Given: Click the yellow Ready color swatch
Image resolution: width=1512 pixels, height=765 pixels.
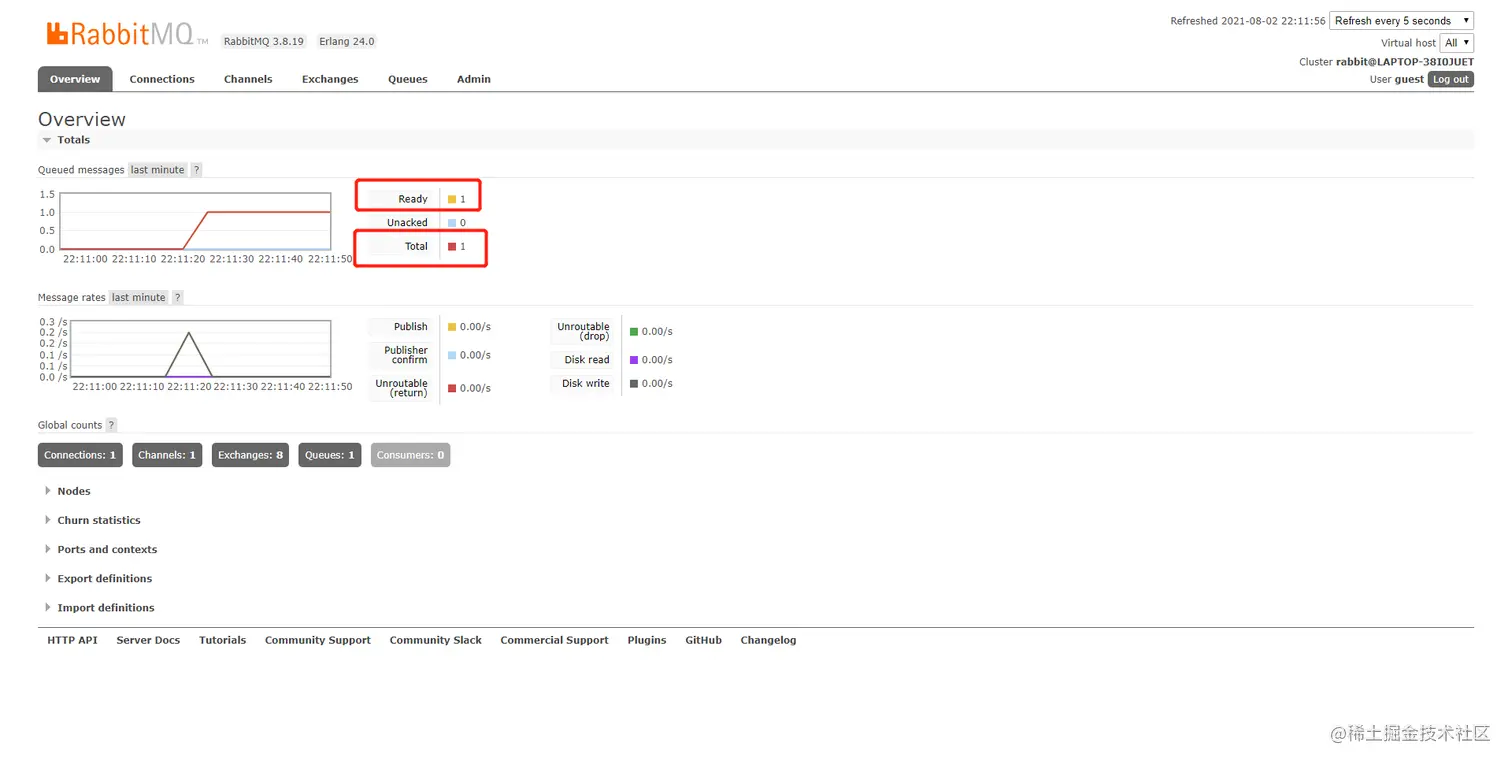Looking at the screenshot, I should point(452,199).
